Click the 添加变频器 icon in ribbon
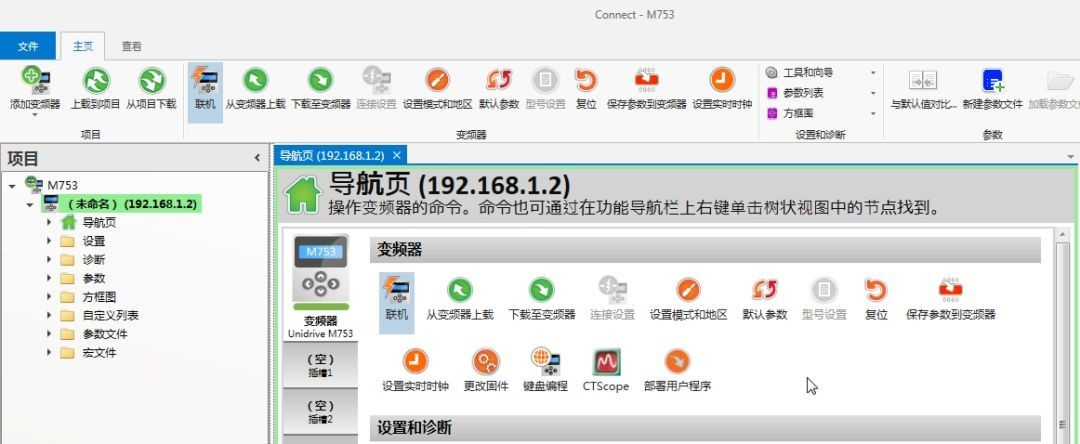1080x444 pixels. (36, 82)
